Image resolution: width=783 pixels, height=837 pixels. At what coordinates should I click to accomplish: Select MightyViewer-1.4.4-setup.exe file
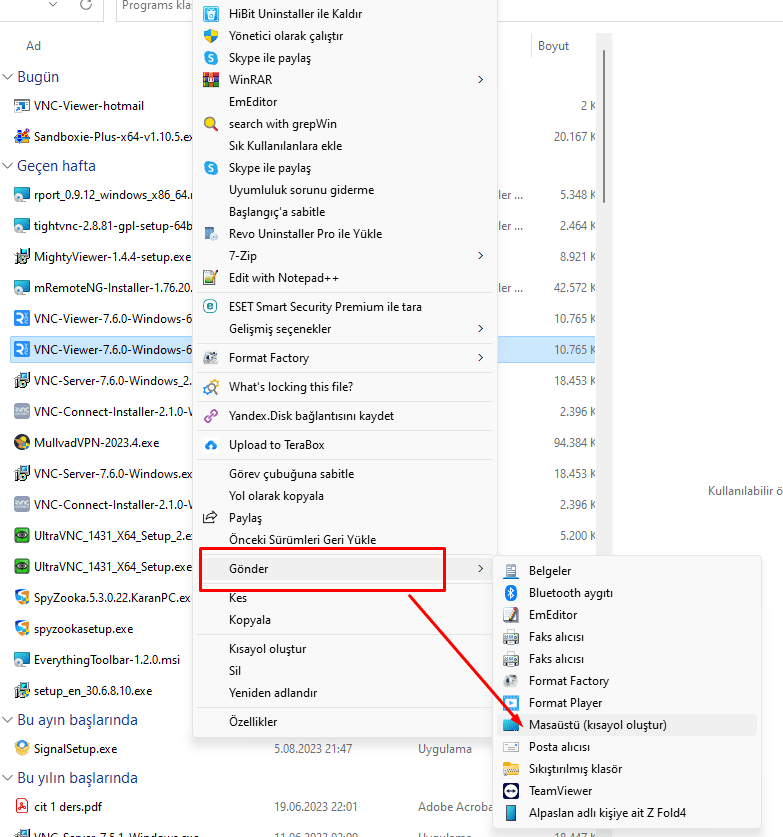[x=112, y=257]
